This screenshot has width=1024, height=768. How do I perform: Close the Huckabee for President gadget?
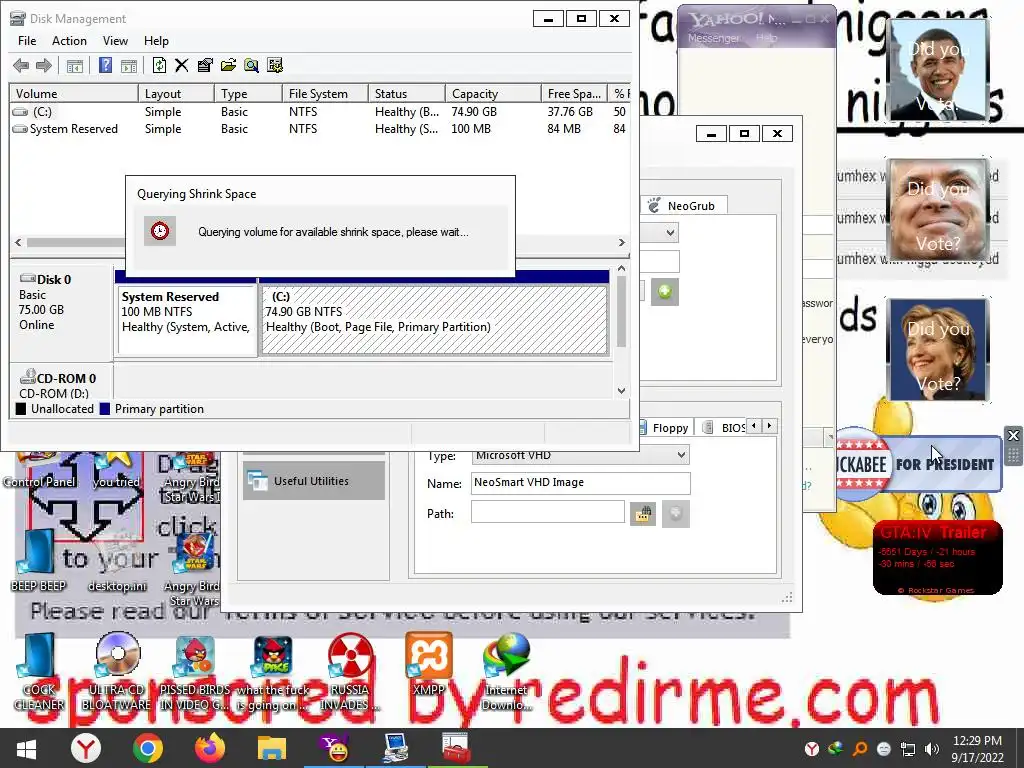coord(1013,436)
